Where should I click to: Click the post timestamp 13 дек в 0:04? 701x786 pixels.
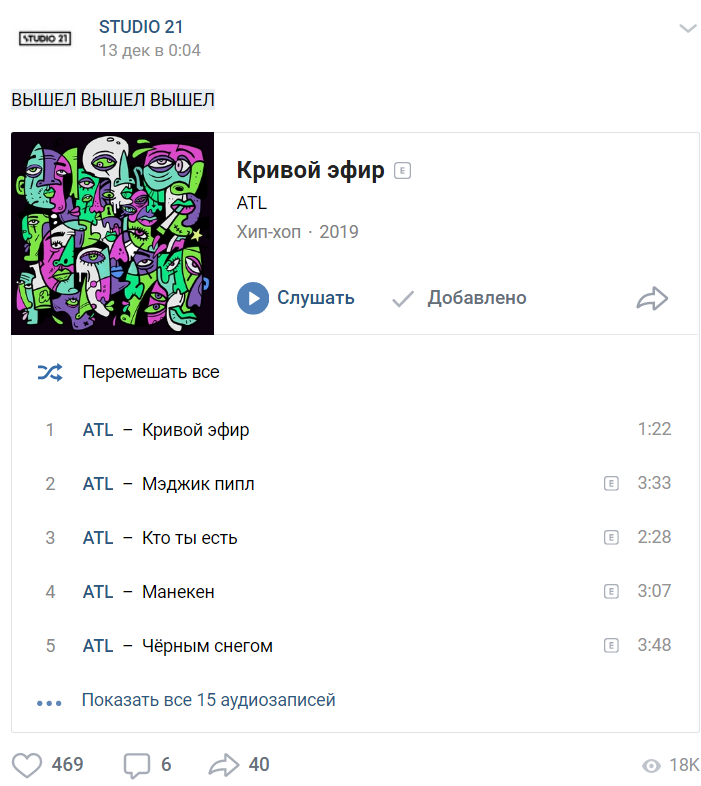click(x=149, y=51)
